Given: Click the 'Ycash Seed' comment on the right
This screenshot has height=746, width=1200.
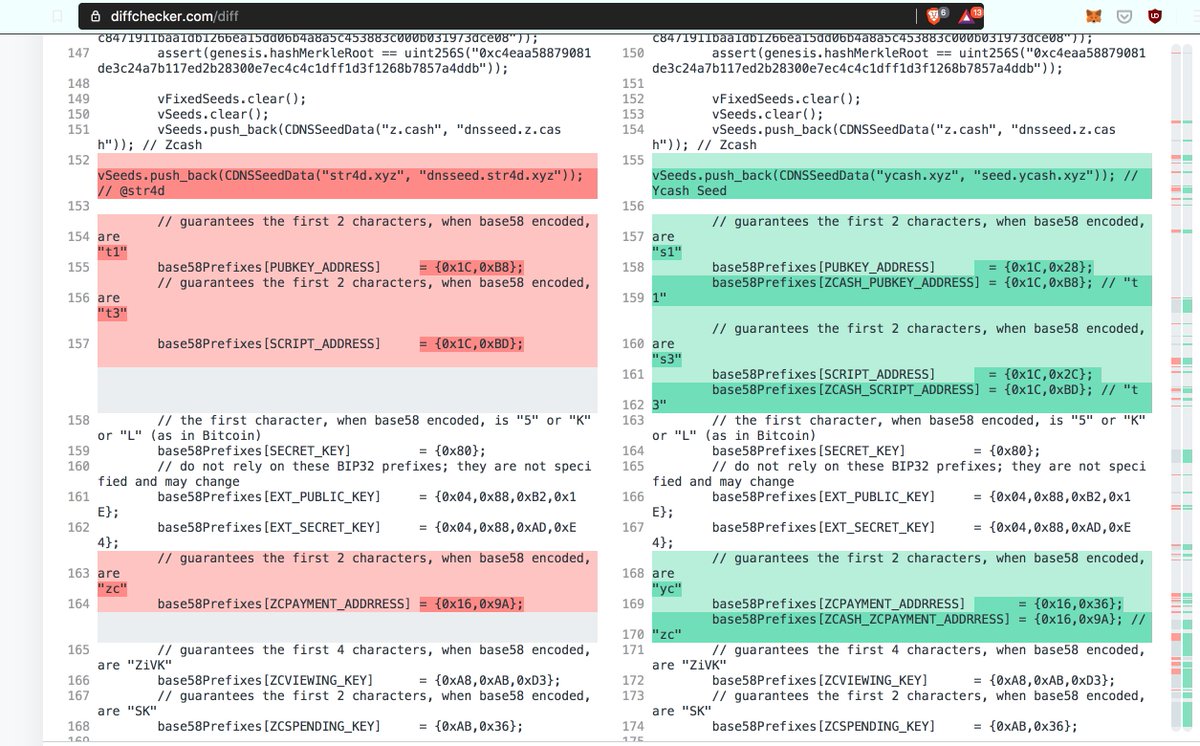Looking at the screenshot, I should point(690,191).
